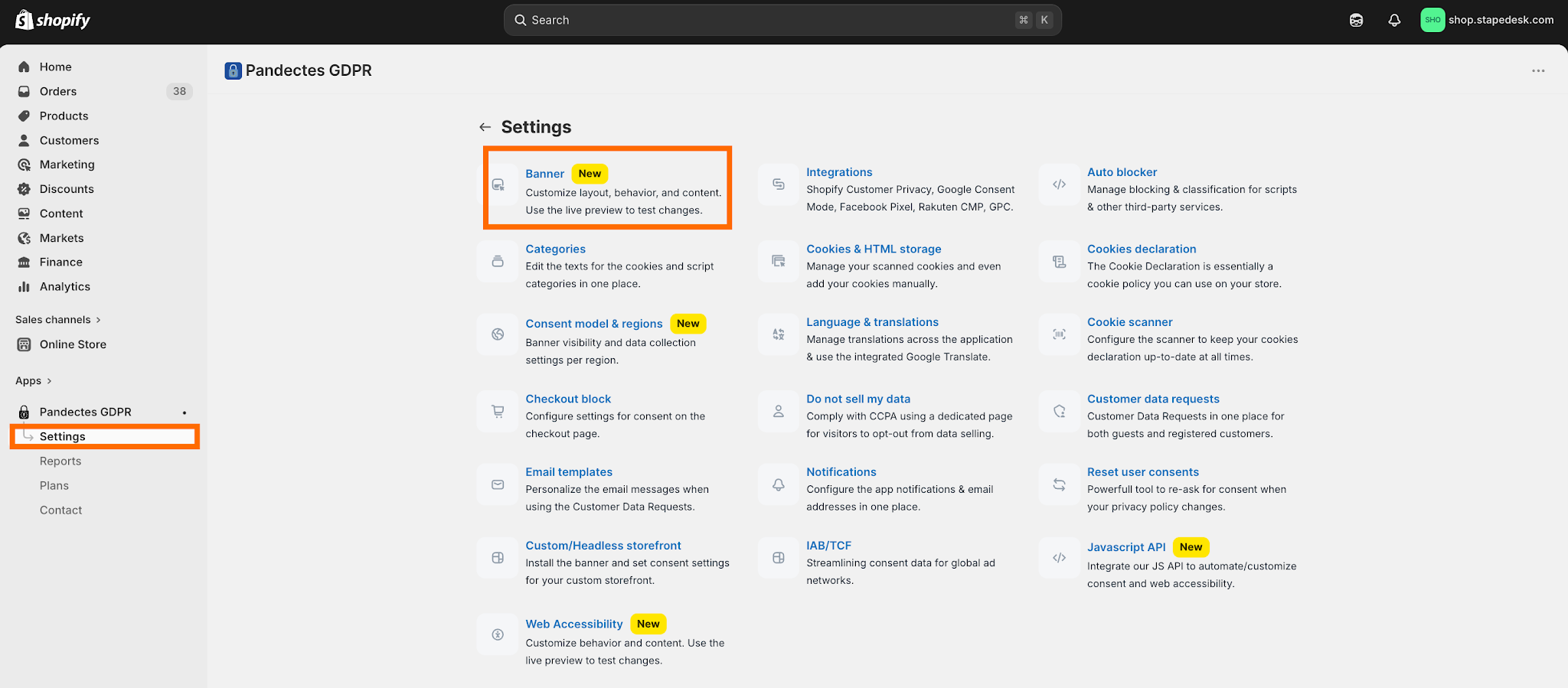Screen dimensions: 1568x688
Task: Open the Cookie scanner link
Action: 1129,322
